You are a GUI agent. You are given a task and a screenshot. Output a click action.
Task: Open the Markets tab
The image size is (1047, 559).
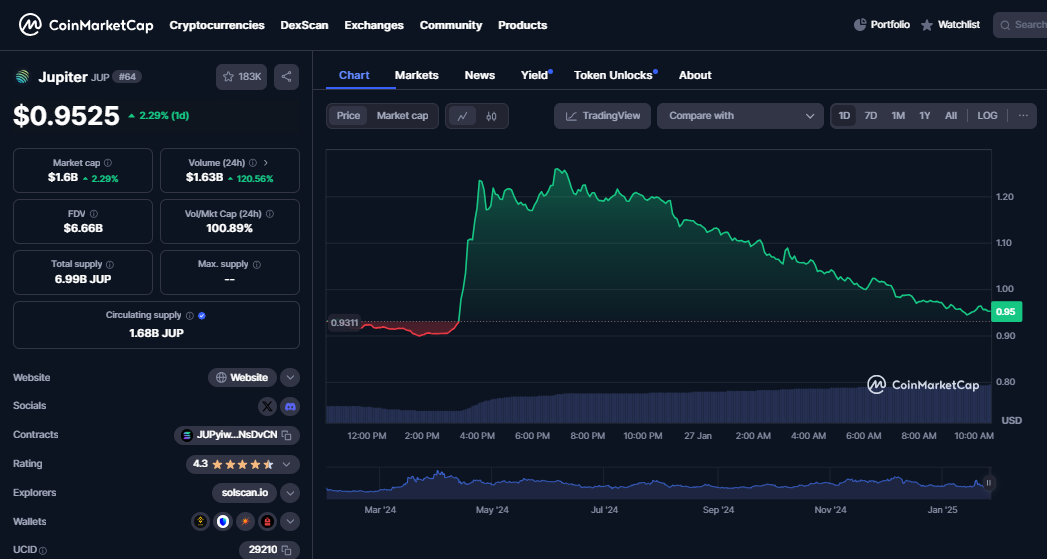417,75
